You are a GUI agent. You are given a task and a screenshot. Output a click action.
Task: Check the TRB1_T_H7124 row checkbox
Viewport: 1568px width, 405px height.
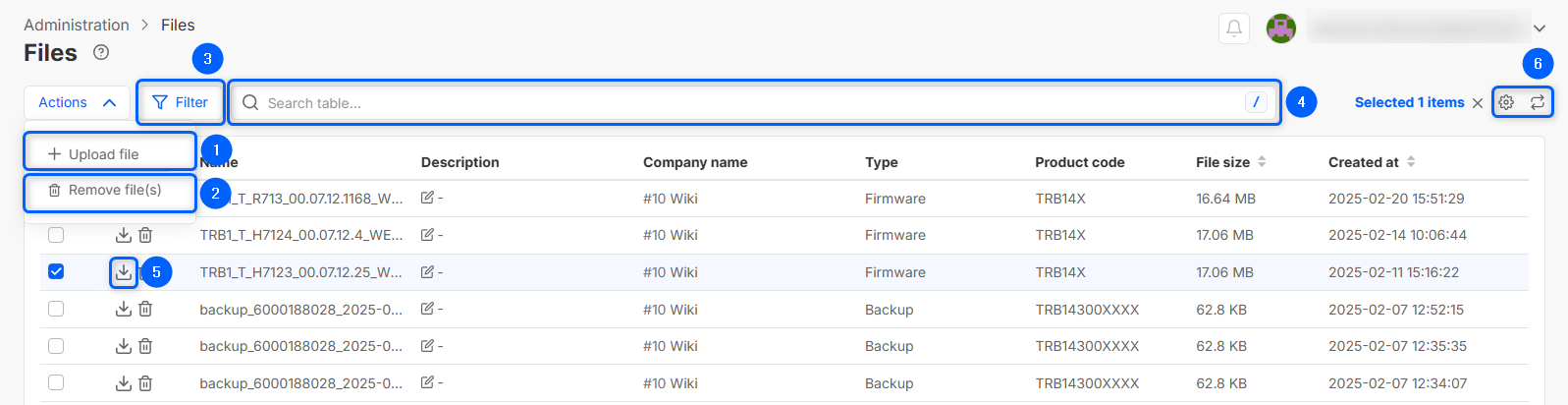pos(56,235)
